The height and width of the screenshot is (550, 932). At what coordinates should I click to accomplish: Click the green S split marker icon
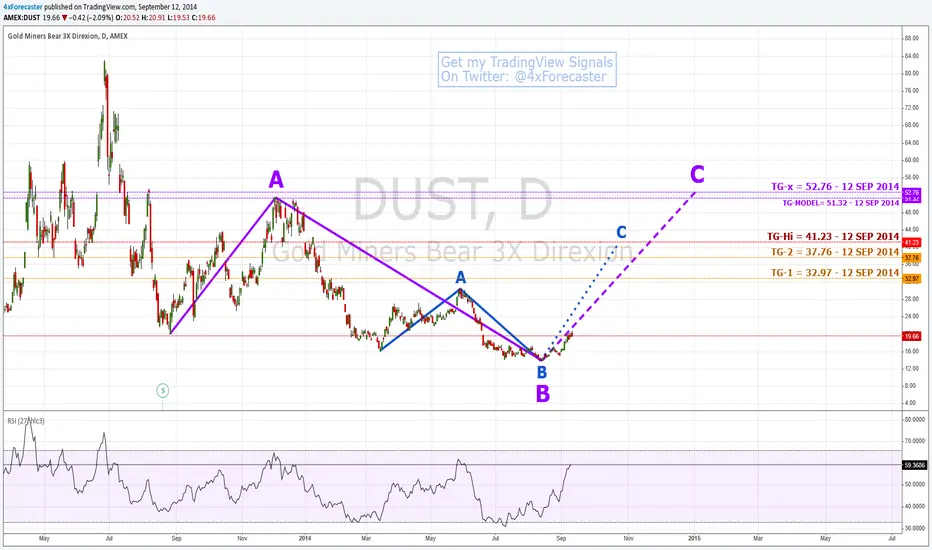(x=162, y=391)
